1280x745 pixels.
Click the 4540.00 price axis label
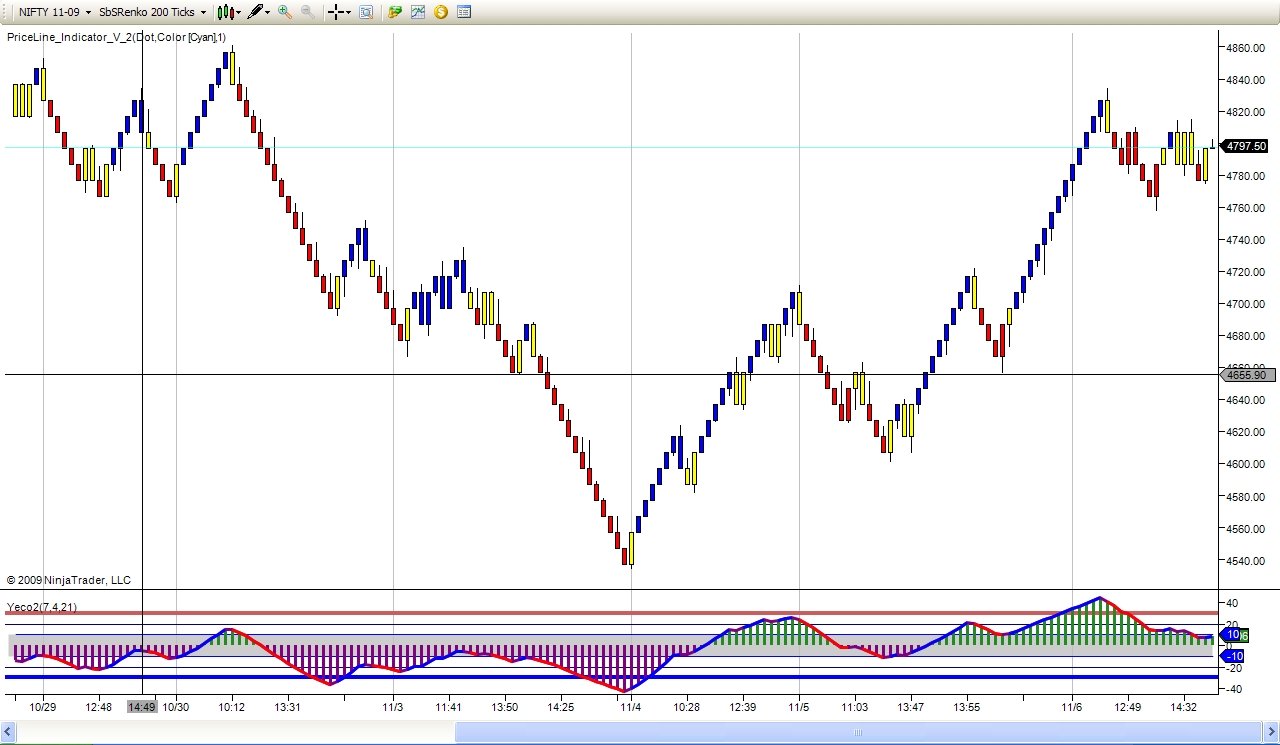tap(1245, 560)
